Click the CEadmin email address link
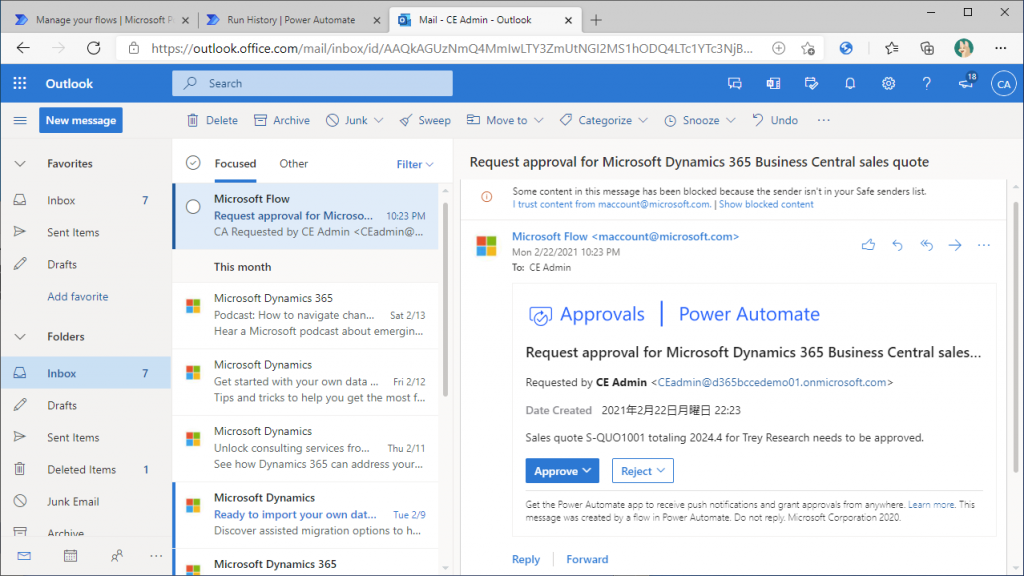 (772, 382)
